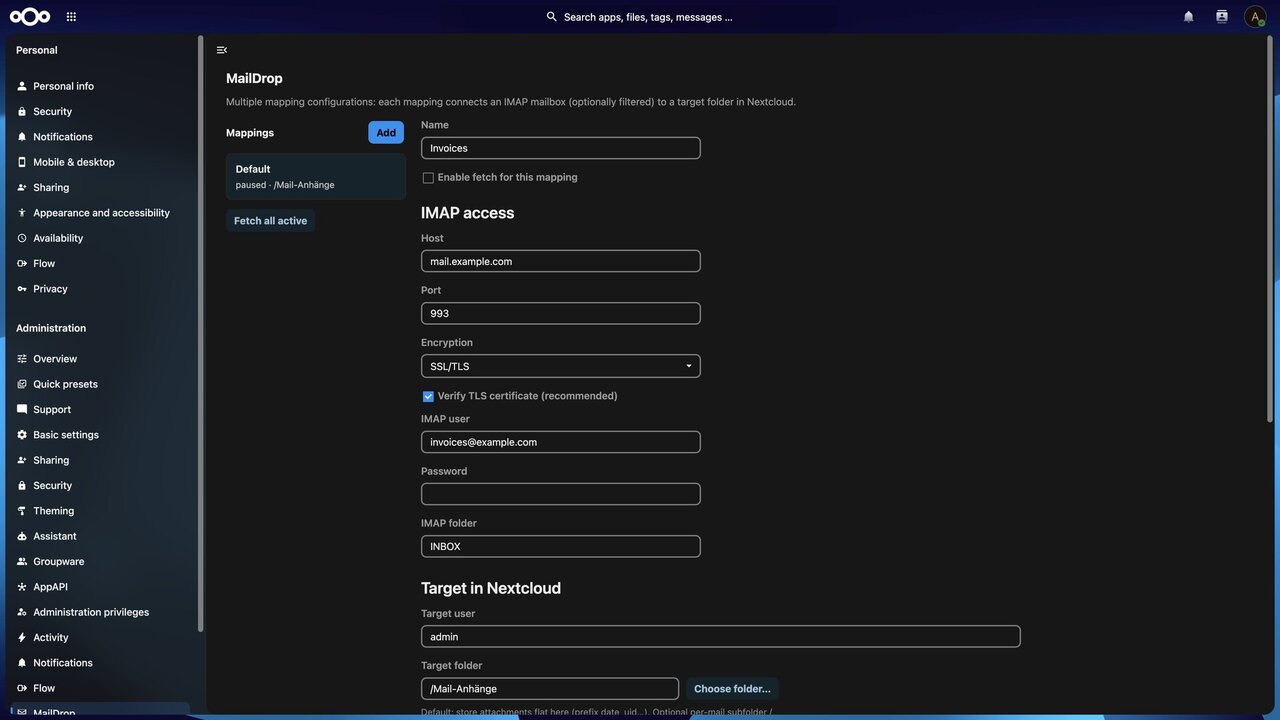Click the Host input field
Image resolution: width=1280 pixels, height=720 pixels.
click(x=560, y=261)
